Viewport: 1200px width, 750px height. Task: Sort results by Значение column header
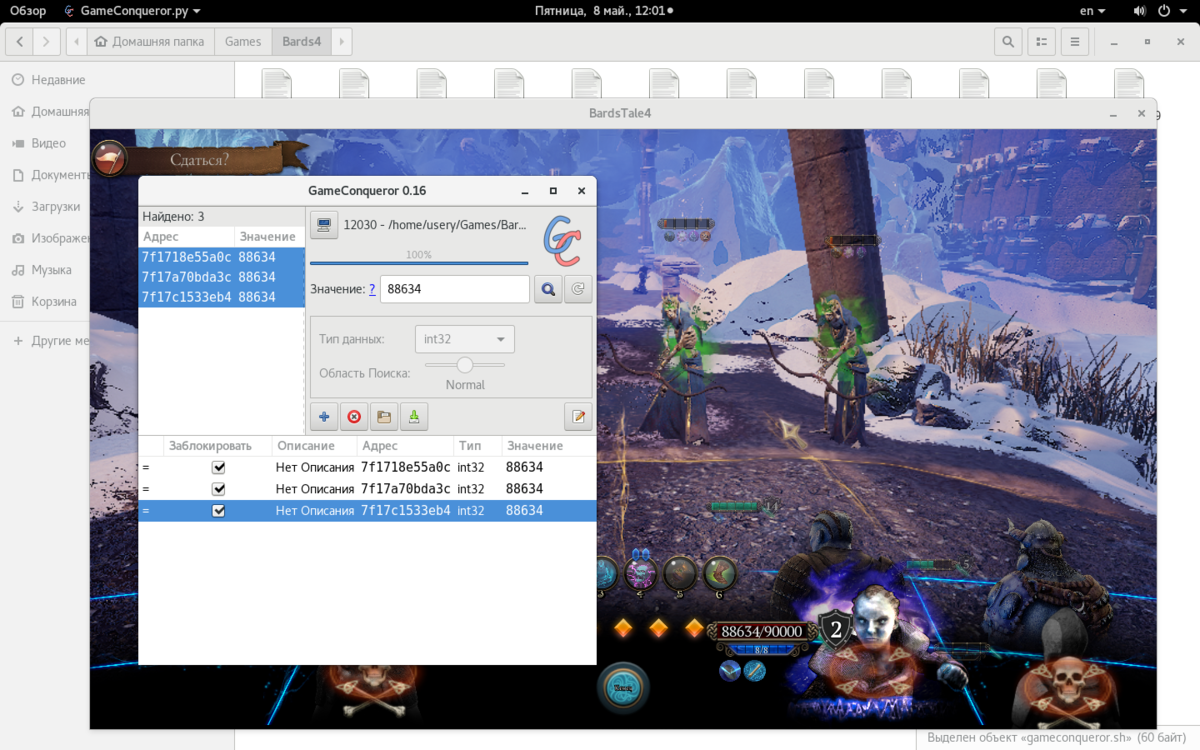(x=269, y=237)
